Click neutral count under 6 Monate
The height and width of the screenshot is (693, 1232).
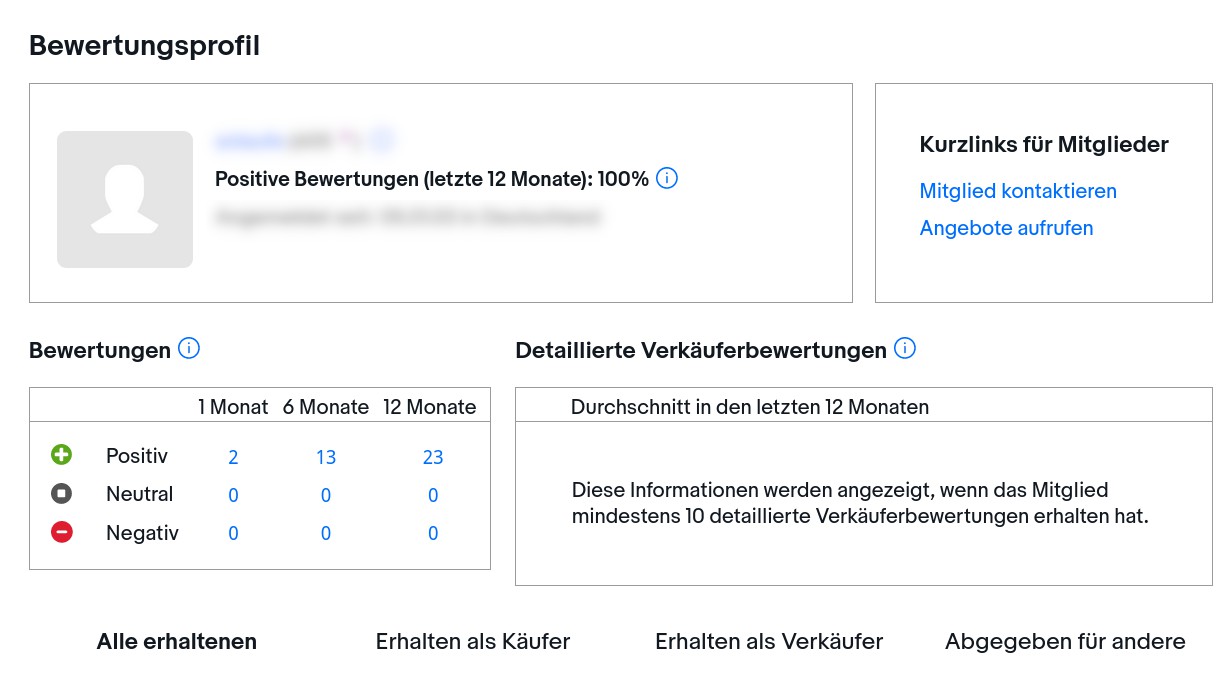326,495
